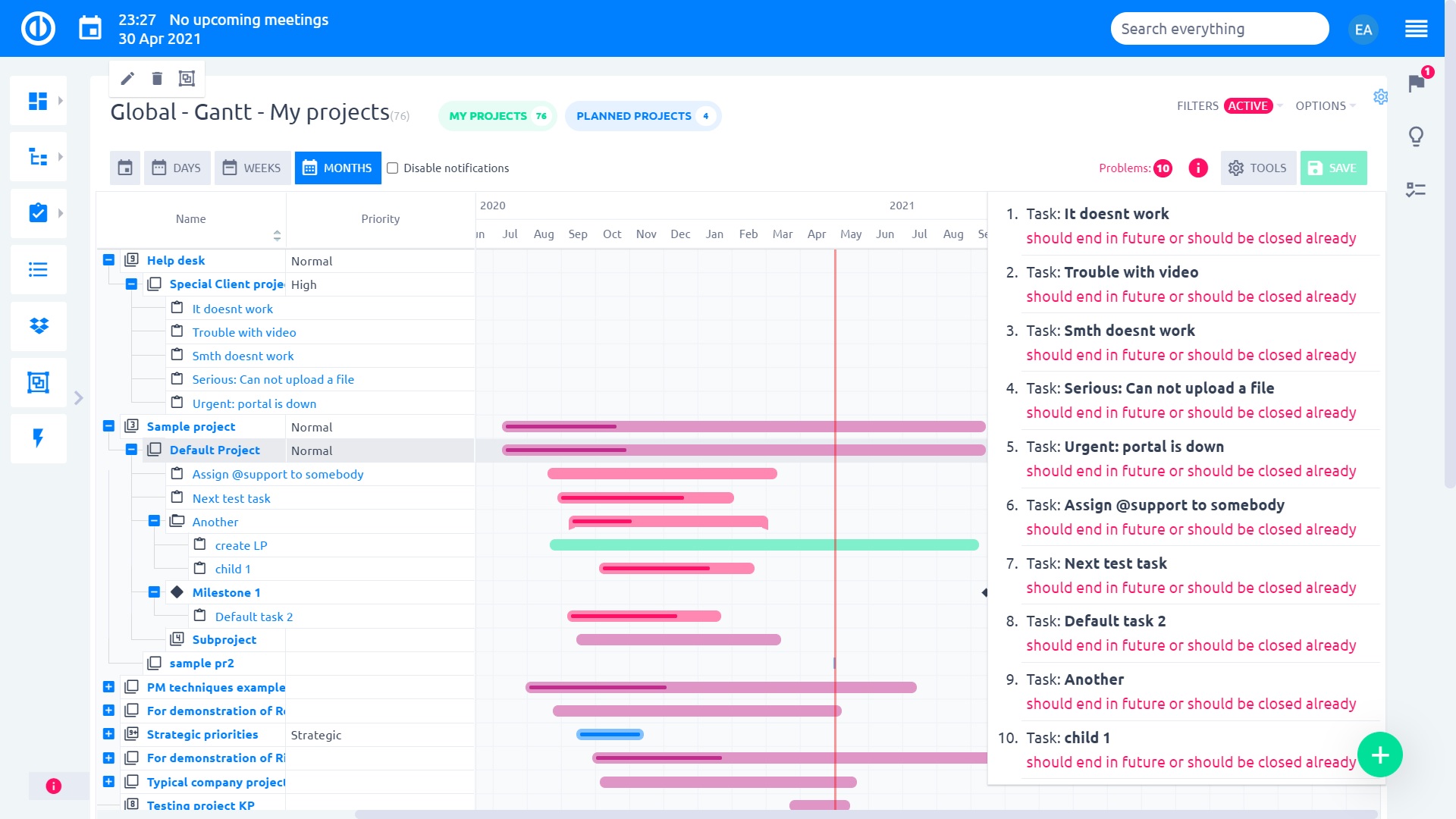Switch to WEEKS view
Screen dimensions: 1456x819
(253, 168)
